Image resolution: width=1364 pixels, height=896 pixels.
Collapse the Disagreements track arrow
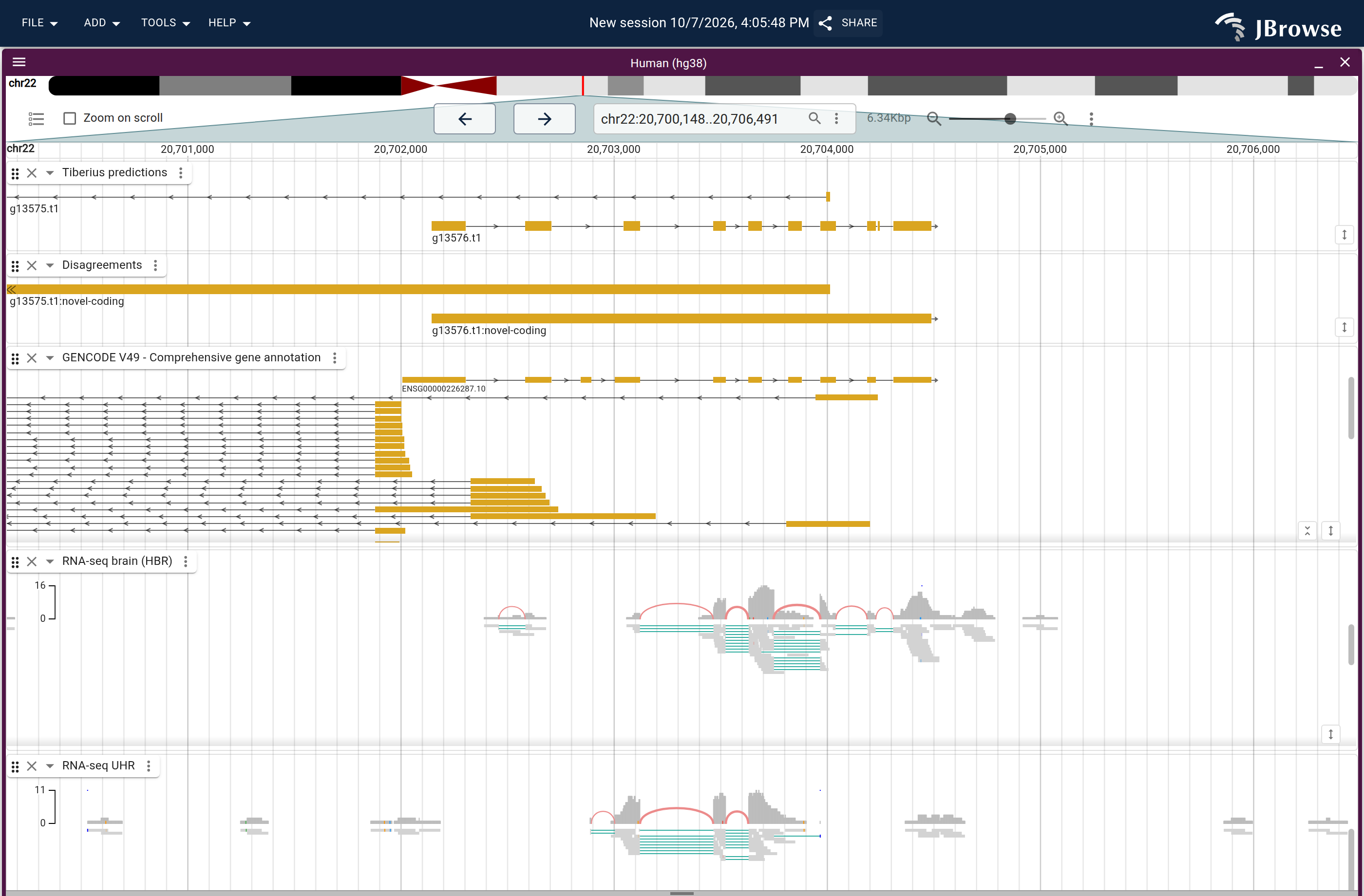coord(50,265)
